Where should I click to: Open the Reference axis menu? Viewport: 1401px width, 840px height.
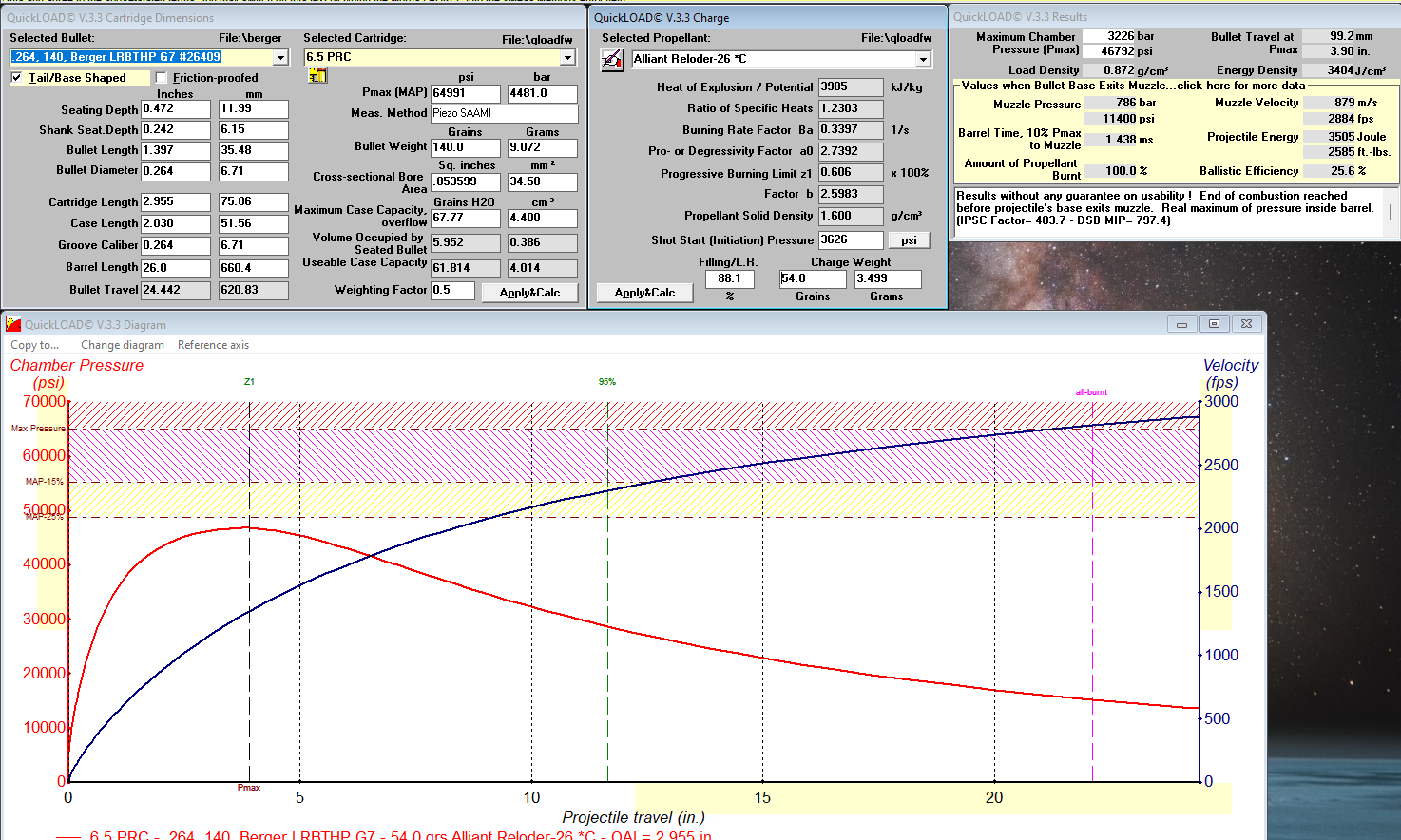(213, 345)
